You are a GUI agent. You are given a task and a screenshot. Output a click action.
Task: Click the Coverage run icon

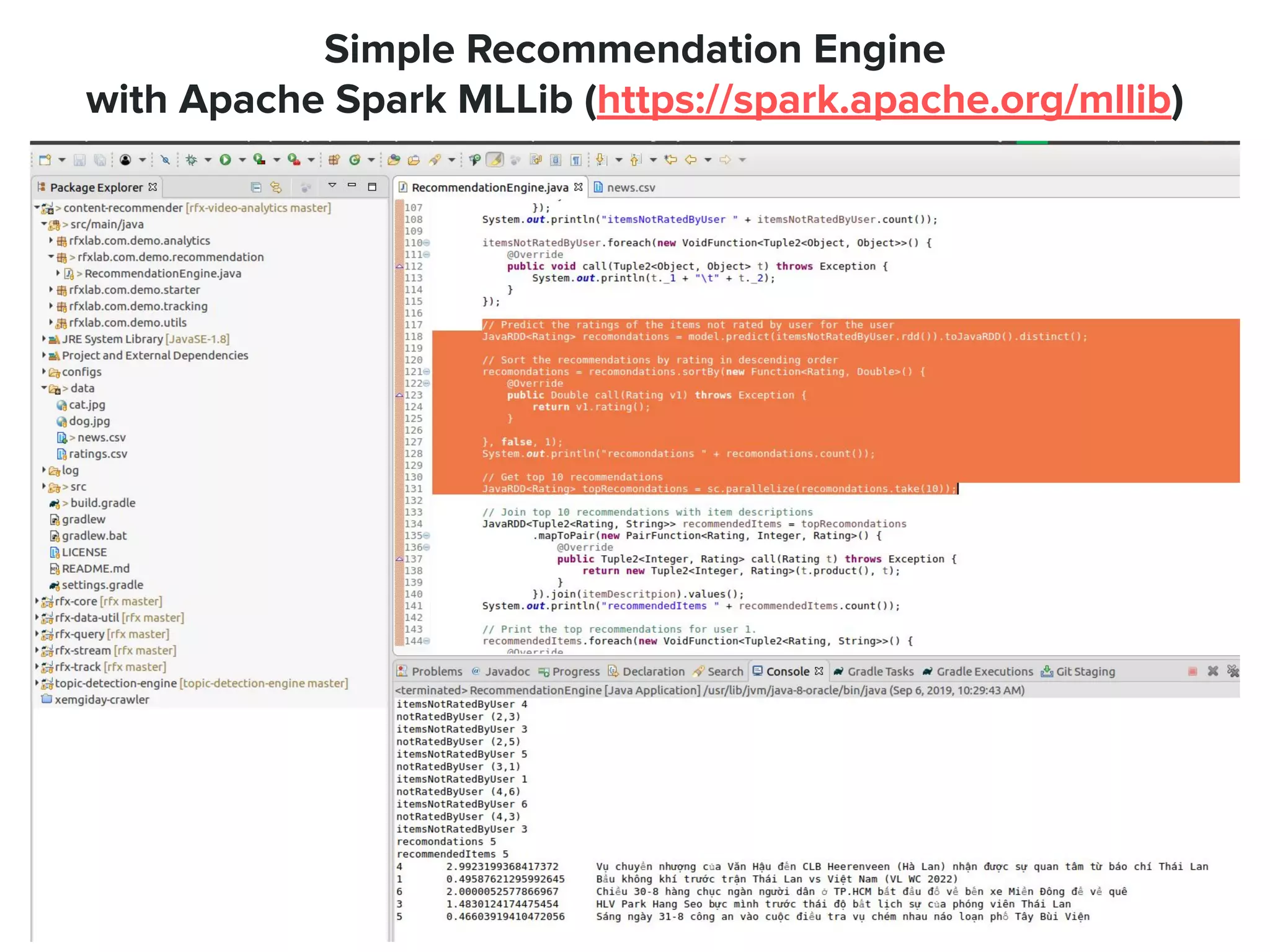pyautogui.click(x=259, y=160)
